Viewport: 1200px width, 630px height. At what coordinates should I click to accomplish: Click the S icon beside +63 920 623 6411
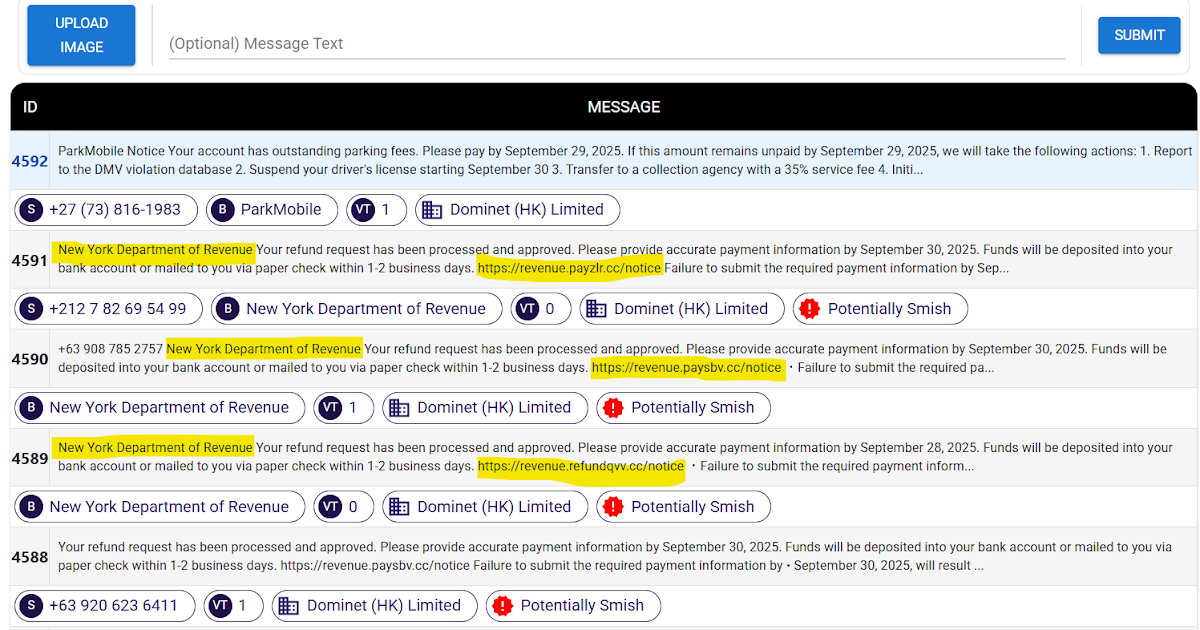tap(31, 606)
